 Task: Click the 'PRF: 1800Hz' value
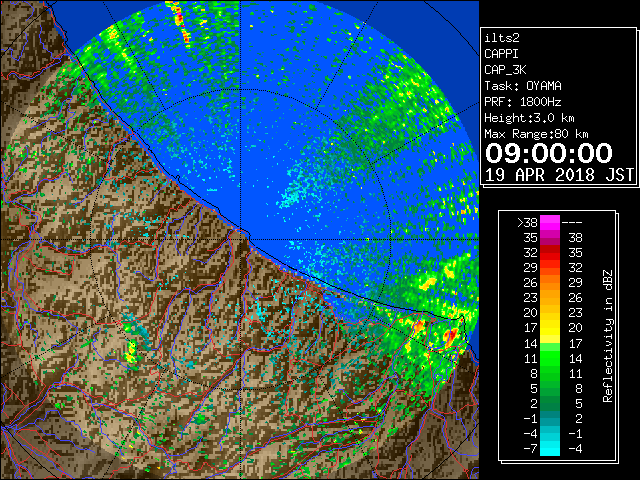(x=523, y=102)
